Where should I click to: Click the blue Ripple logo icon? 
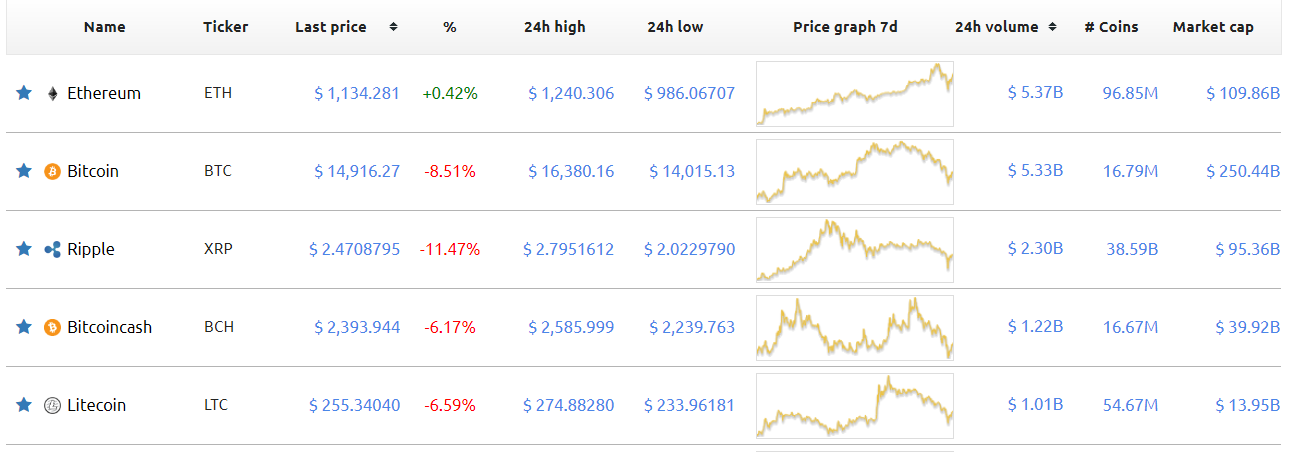pyautogui.click(x=53, y=249)
